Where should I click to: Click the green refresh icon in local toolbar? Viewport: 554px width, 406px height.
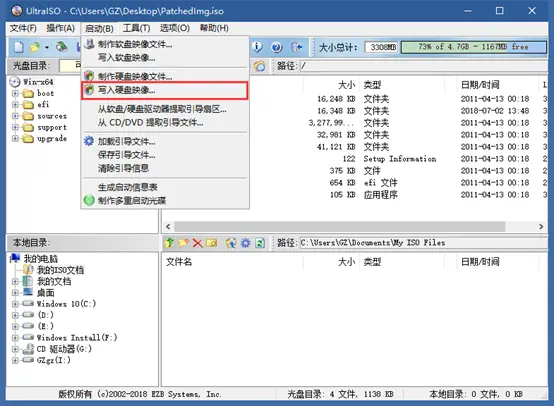tap(260, 243)
